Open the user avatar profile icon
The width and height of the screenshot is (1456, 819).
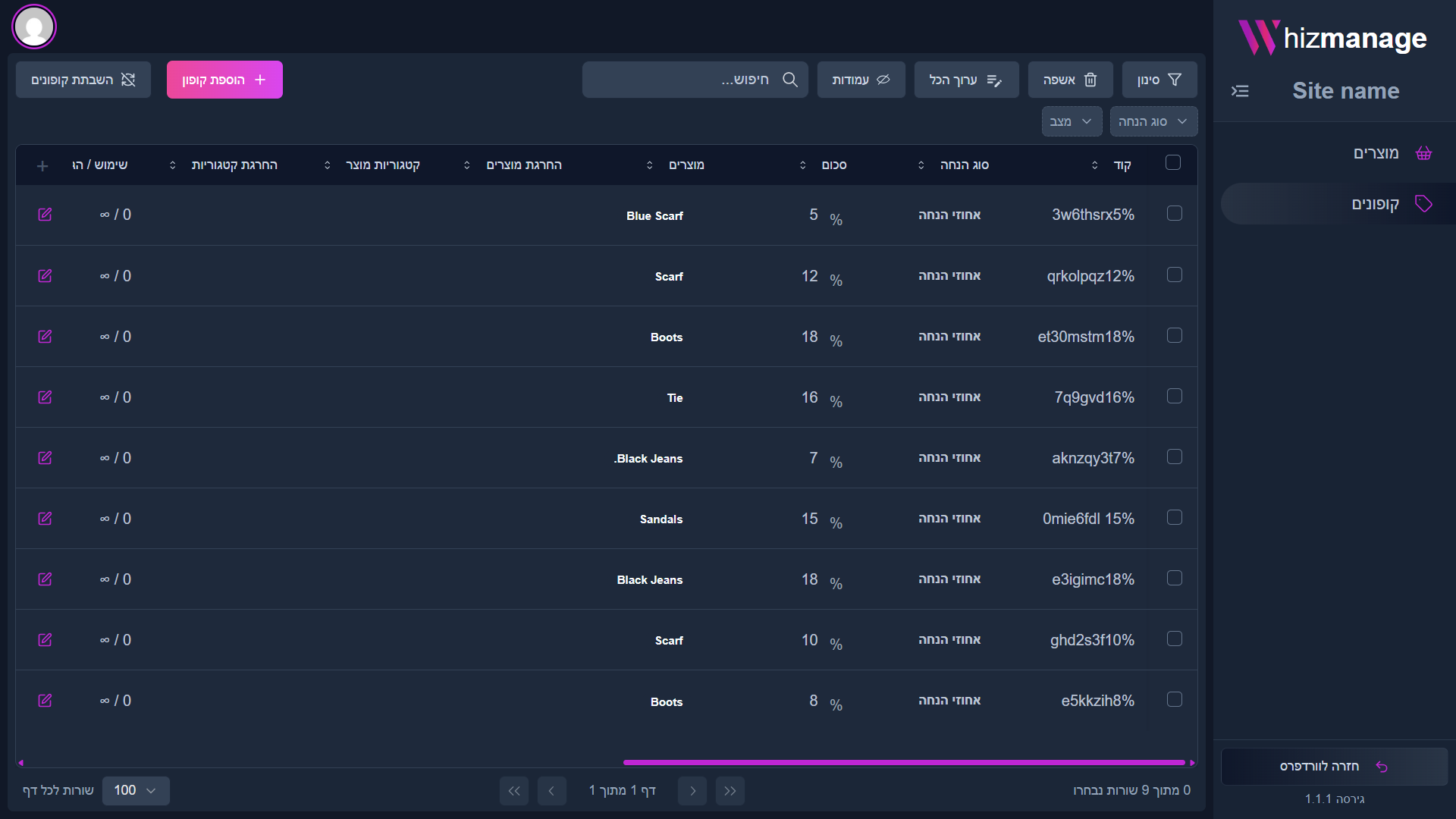[34, 27]
